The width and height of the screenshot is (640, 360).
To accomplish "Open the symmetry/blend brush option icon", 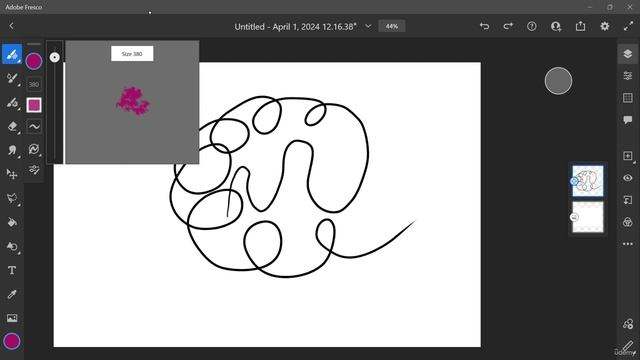I will 34,149.
